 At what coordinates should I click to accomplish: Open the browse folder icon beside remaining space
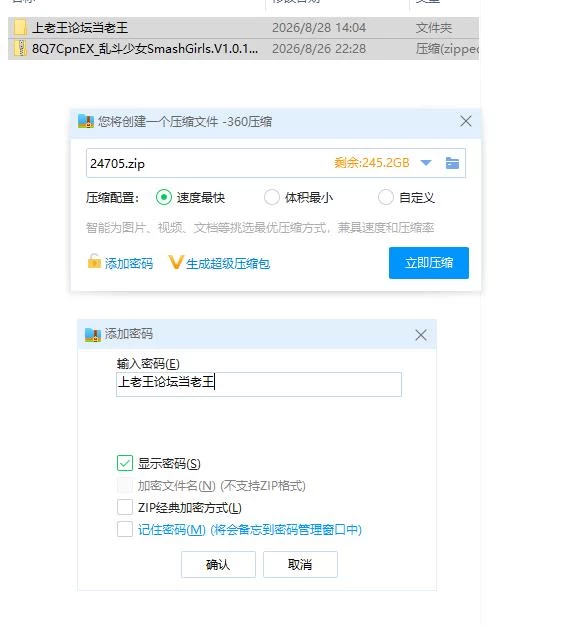coord(452,163)
